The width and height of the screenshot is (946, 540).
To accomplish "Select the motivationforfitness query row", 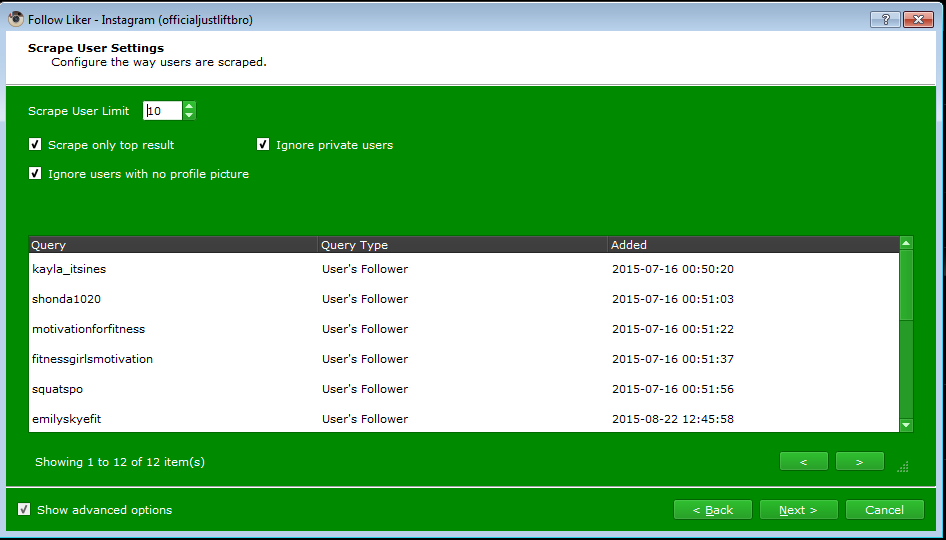I will [463, 329].
